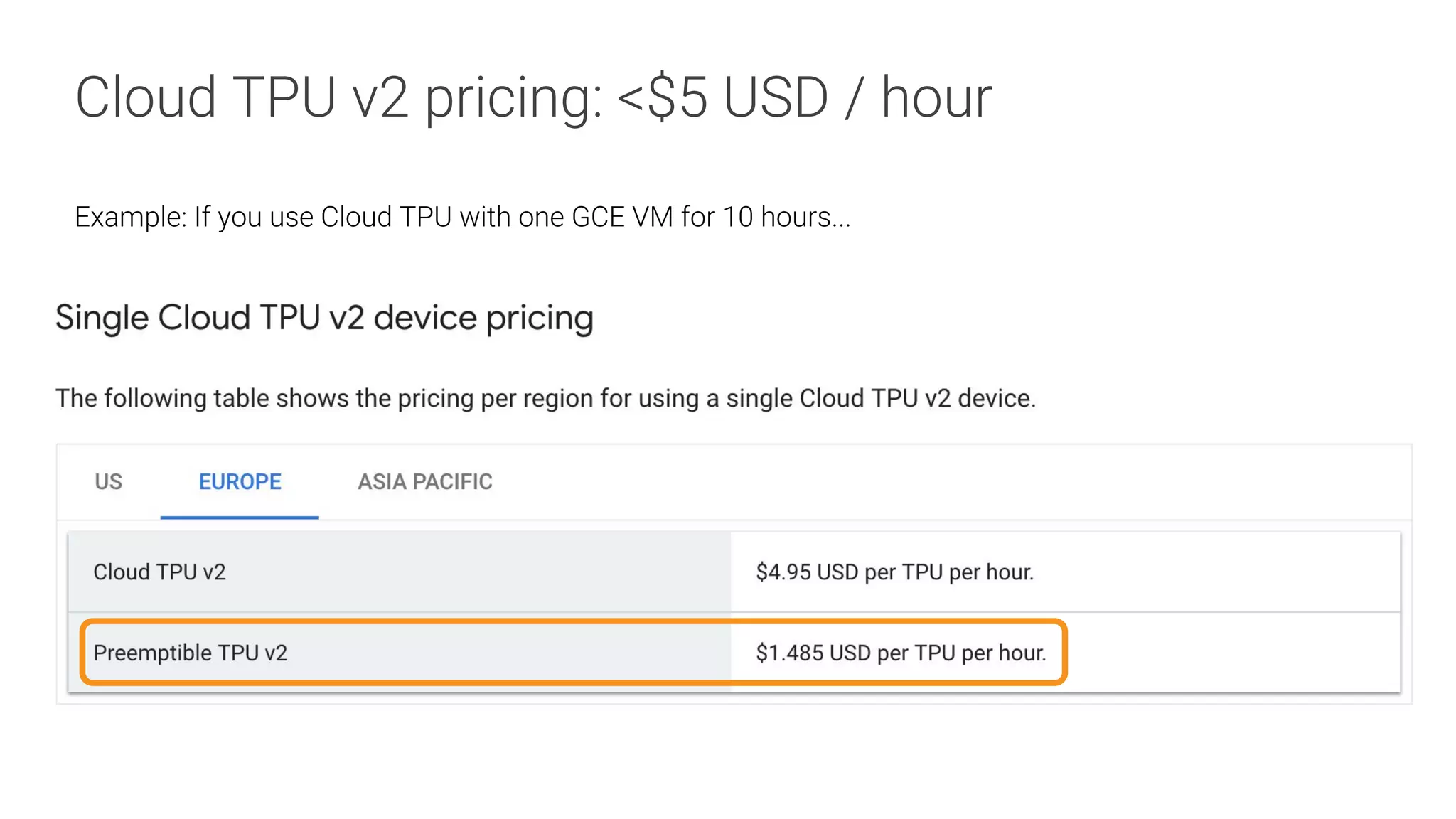Select the $1.485 USD per TPU price
The image size is (1456, 819).
click(900, 653)
